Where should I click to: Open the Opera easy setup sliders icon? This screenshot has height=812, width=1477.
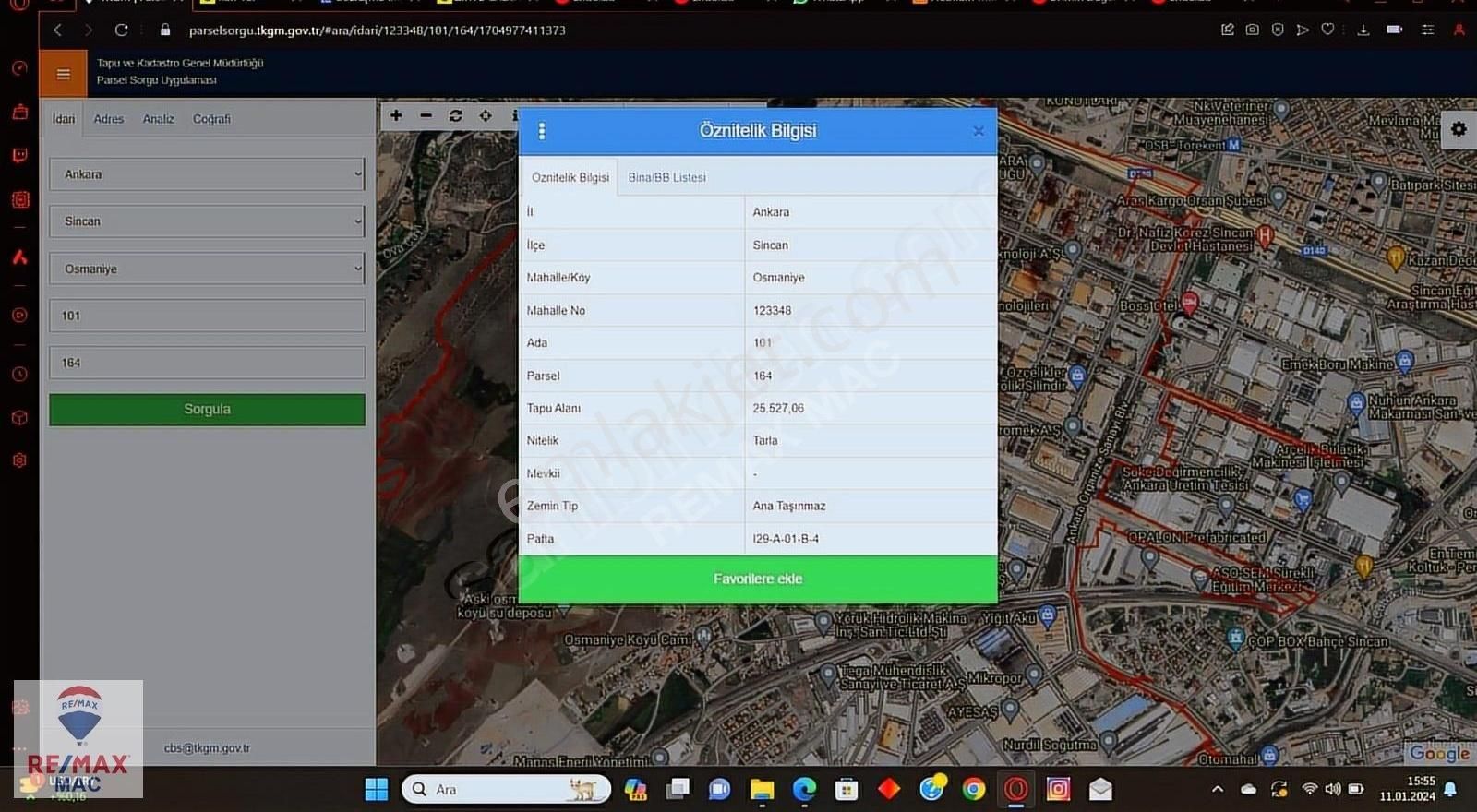(1427, 30)
